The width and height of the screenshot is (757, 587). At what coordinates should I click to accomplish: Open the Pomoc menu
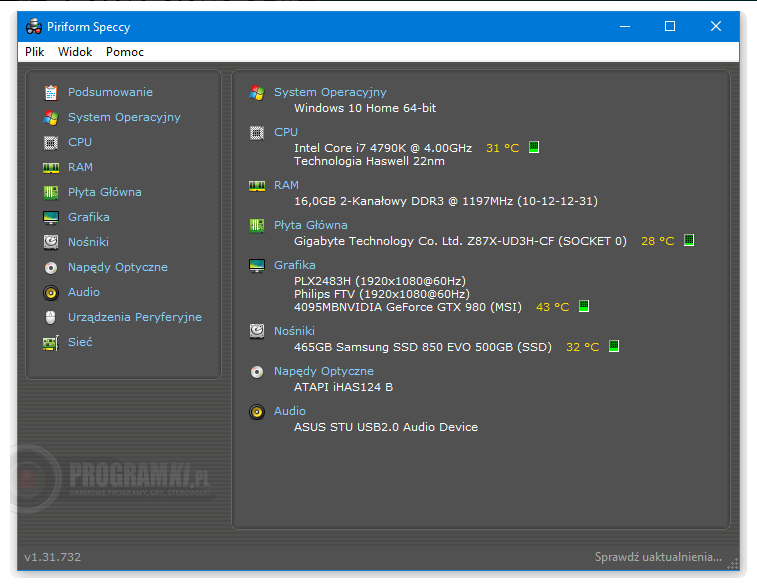pyautogui.click(x=125, y=52)
